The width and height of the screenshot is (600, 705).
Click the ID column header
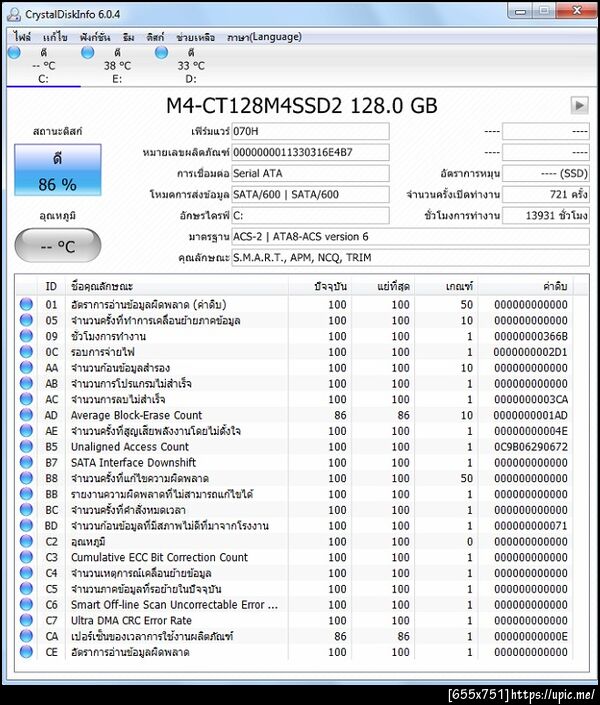coord(51,286)
